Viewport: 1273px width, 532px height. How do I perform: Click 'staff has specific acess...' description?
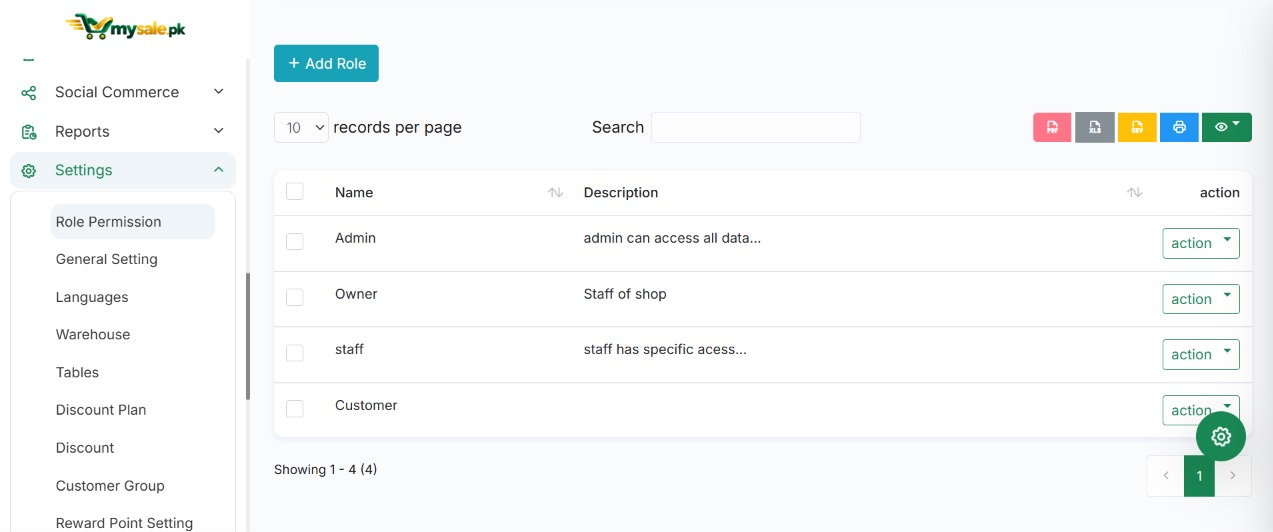pyautogui.click(x=665, y=349)
